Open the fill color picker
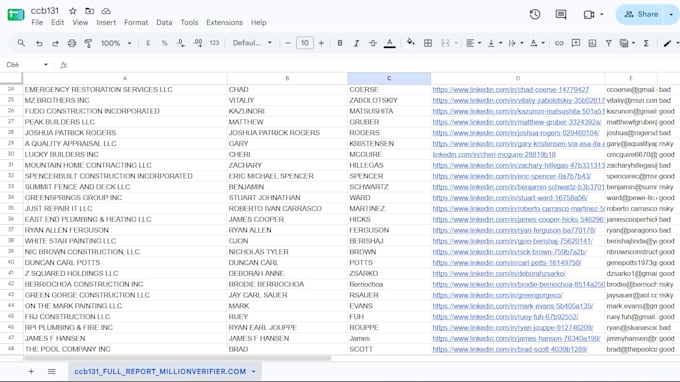The image size is (680, 382). point(410,42)
